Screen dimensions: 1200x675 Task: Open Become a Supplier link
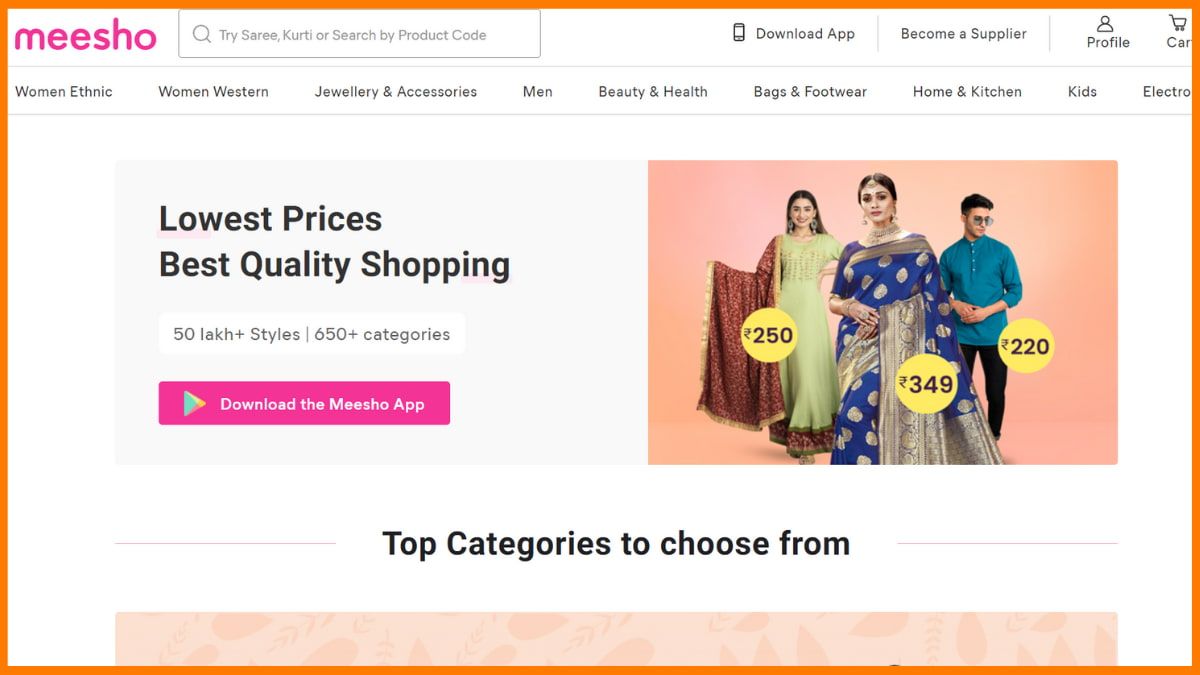click(963, 33)
